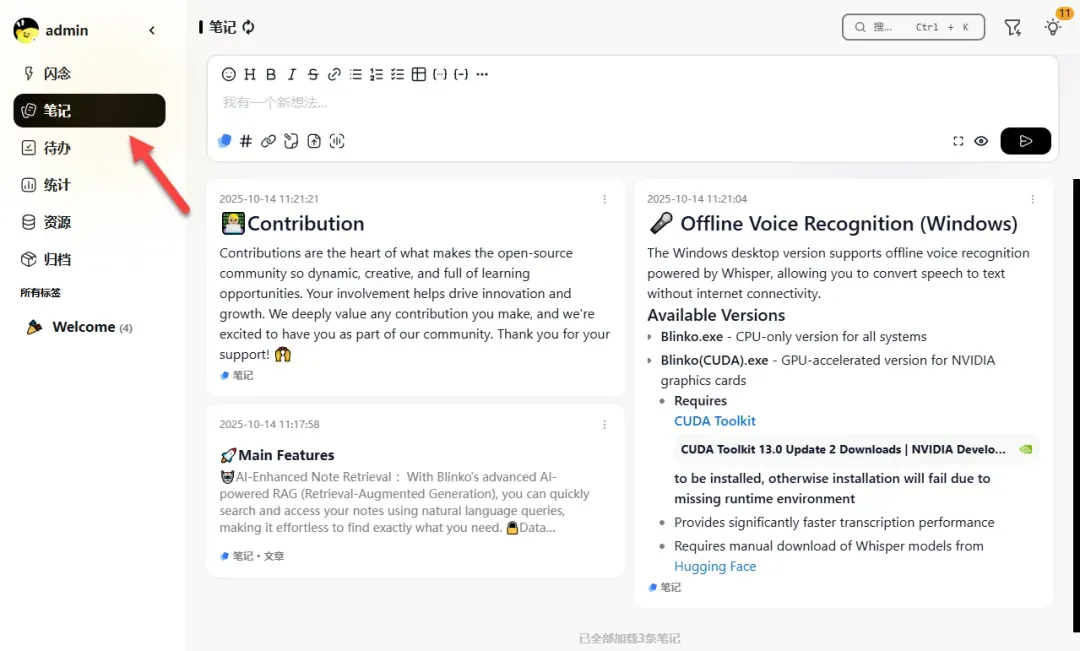Open more options on the Offline Voice Recognition note
Image resolution: width=1080 pixels, height=651 pixels.
click(x=1032, y=199)
